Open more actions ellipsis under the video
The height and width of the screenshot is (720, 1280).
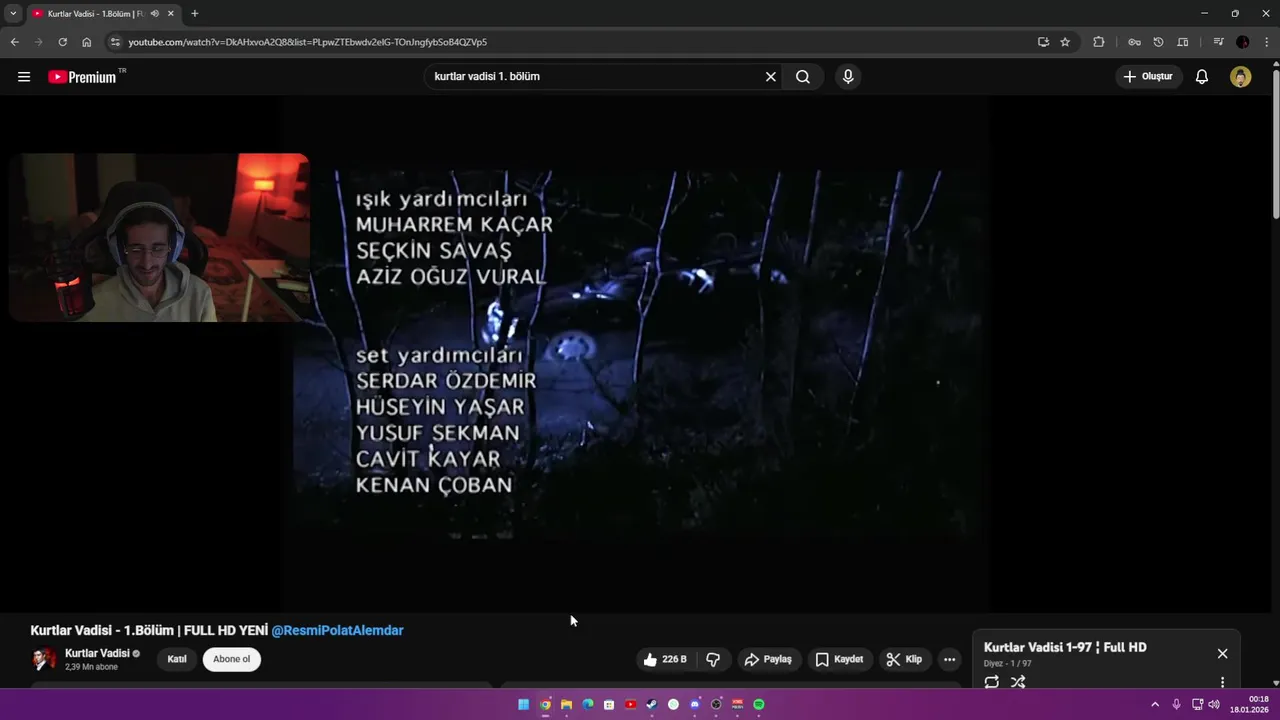(949, 659)
